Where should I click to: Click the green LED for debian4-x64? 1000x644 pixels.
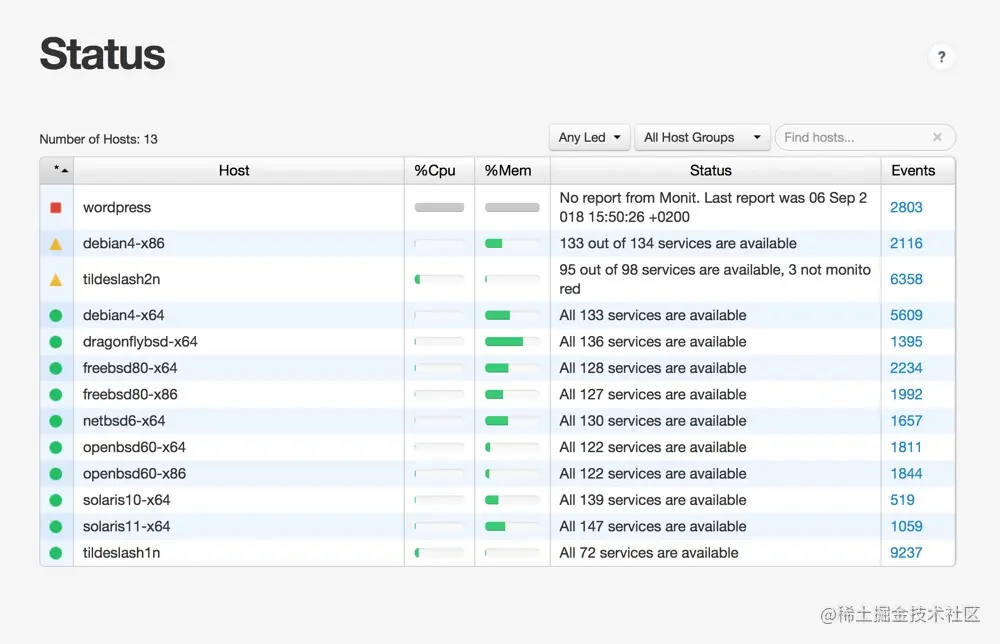coord(56,315)
